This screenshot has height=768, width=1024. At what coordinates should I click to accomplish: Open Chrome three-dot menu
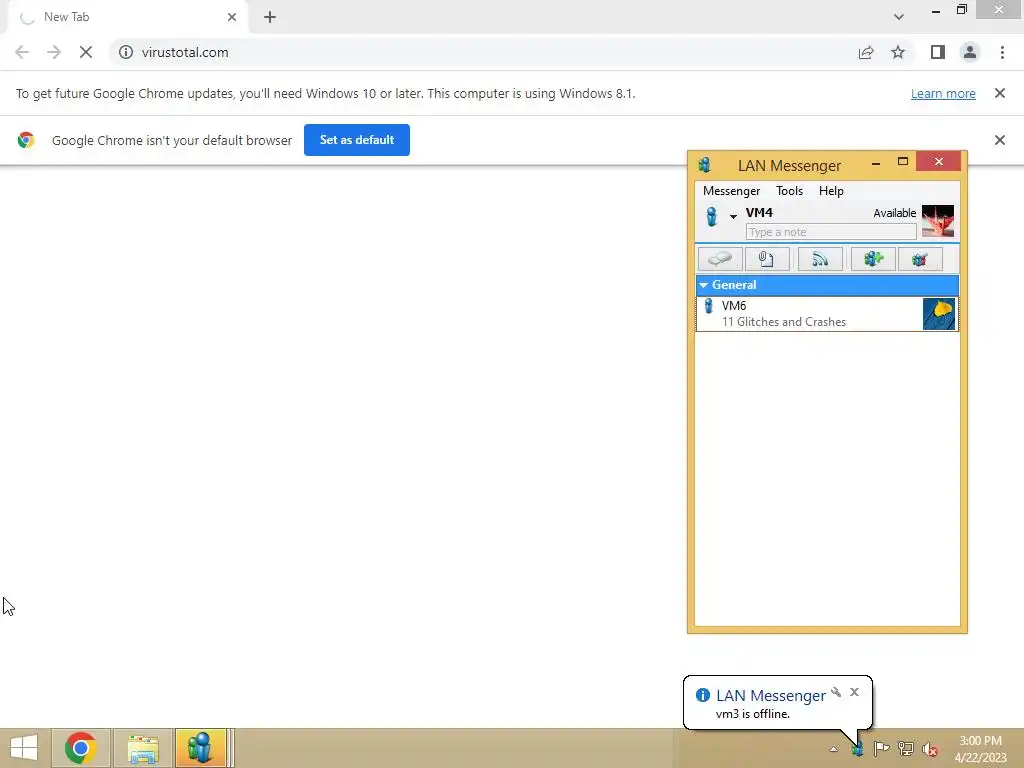click(1002, 52)
